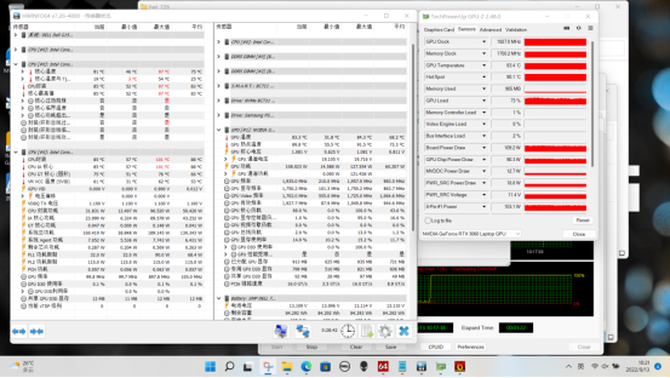Open GPU Load sensor dropdown arrow

point(484,101)
